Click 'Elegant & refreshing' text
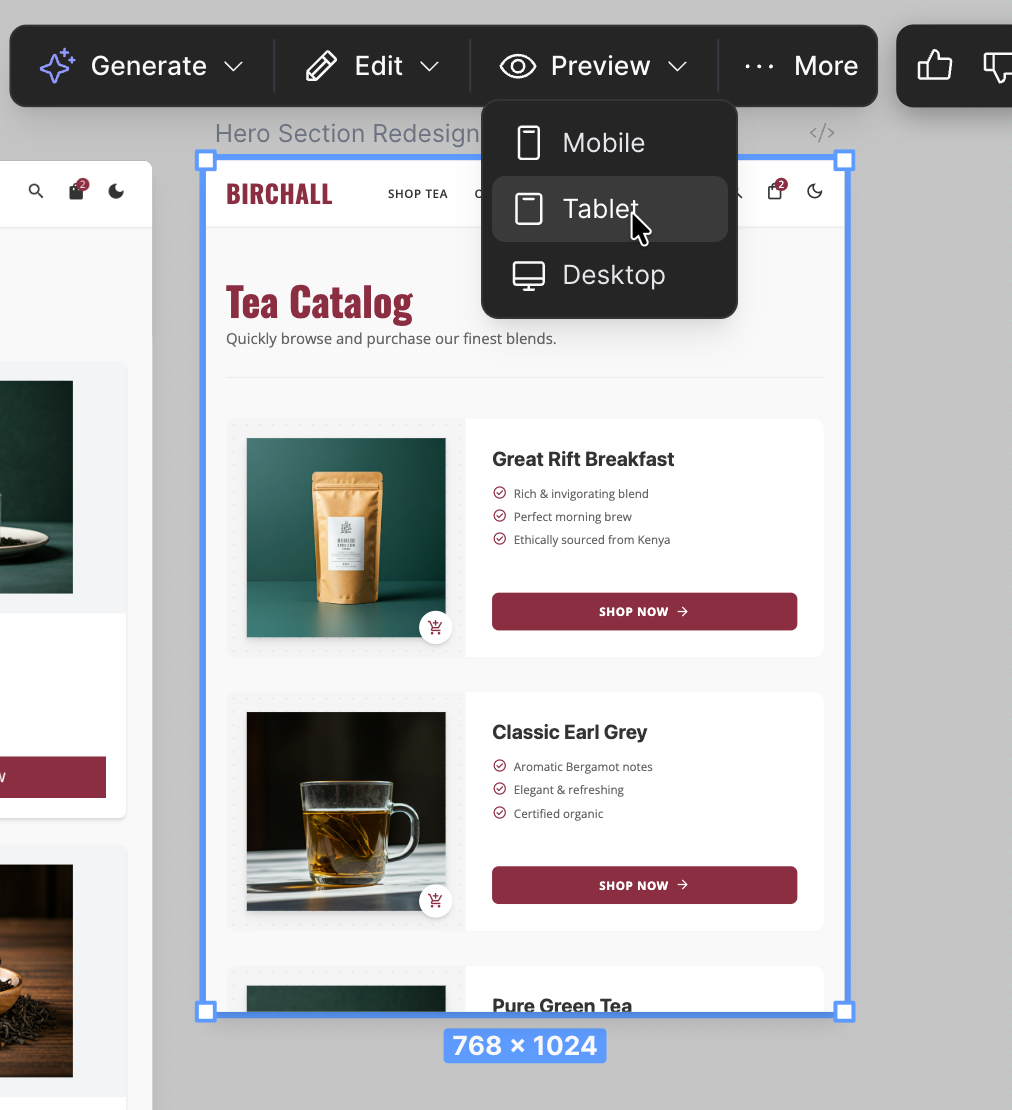This screenshot has width=1012, height=1110. coord(568,790)
